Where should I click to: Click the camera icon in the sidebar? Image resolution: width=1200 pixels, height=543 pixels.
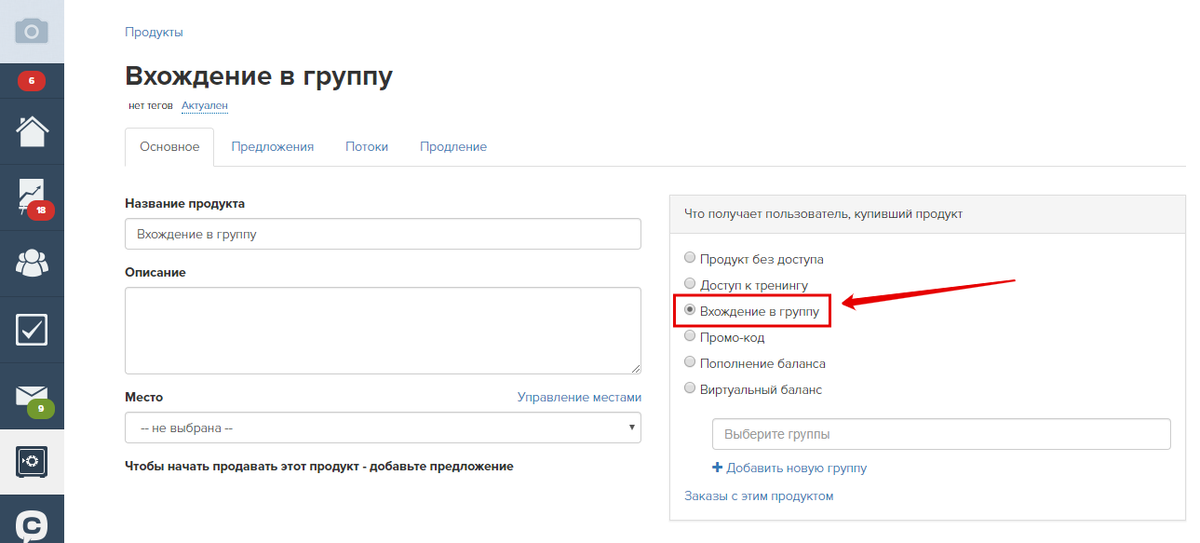click(32, 31)
